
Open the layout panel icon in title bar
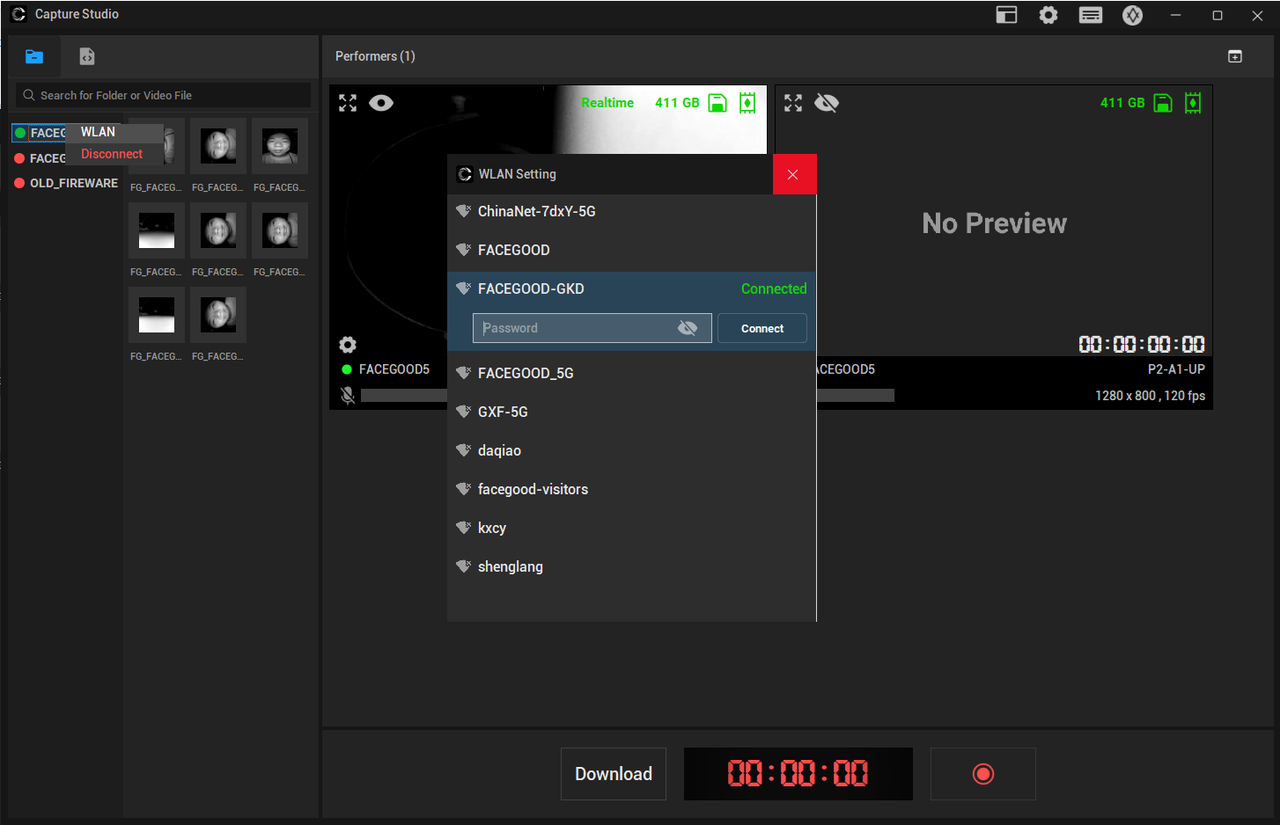point(1006,15)
